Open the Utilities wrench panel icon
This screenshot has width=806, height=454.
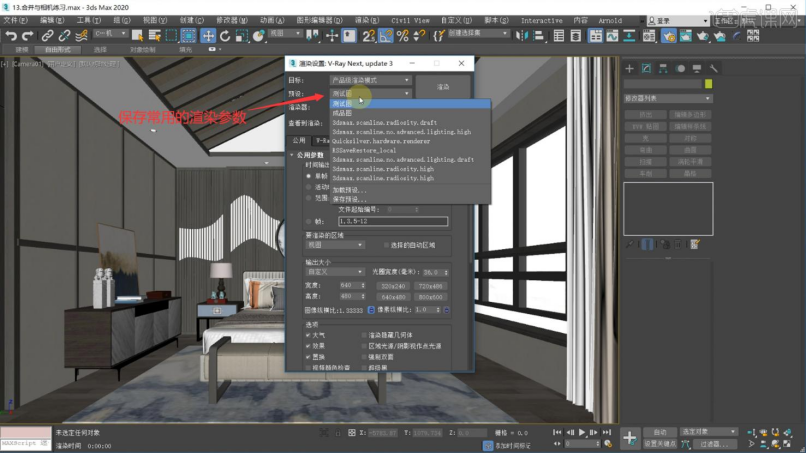pos(713,68)
